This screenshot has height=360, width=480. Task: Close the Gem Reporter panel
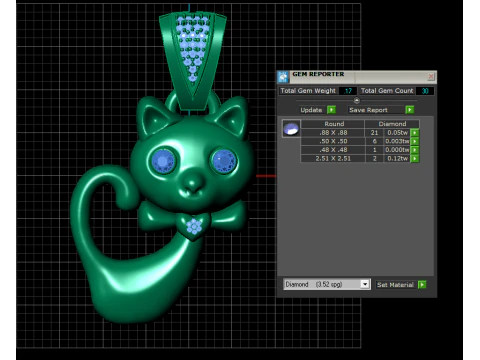[x=431, y=77]
